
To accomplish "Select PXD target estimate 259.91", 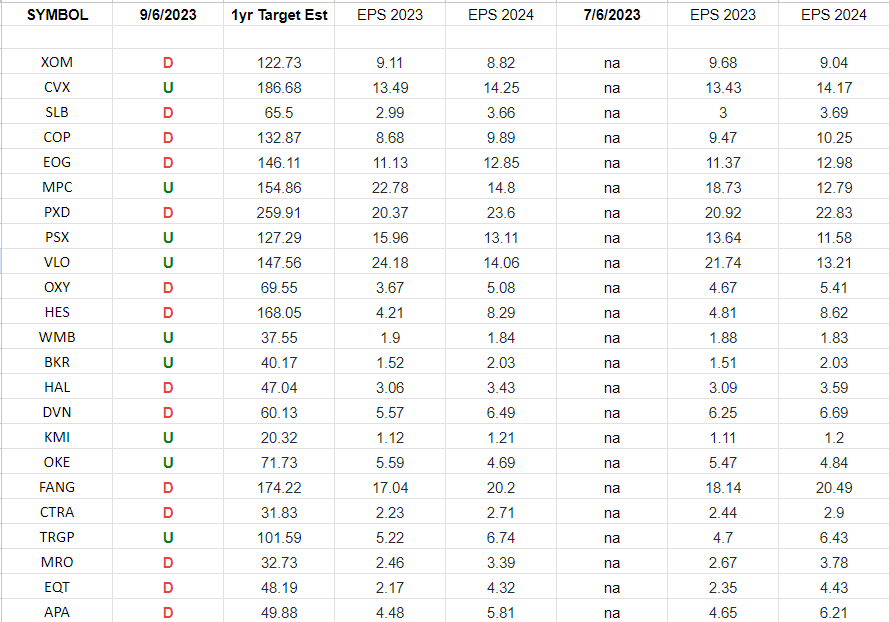I will pyautogui.click(x=279, y=212).
